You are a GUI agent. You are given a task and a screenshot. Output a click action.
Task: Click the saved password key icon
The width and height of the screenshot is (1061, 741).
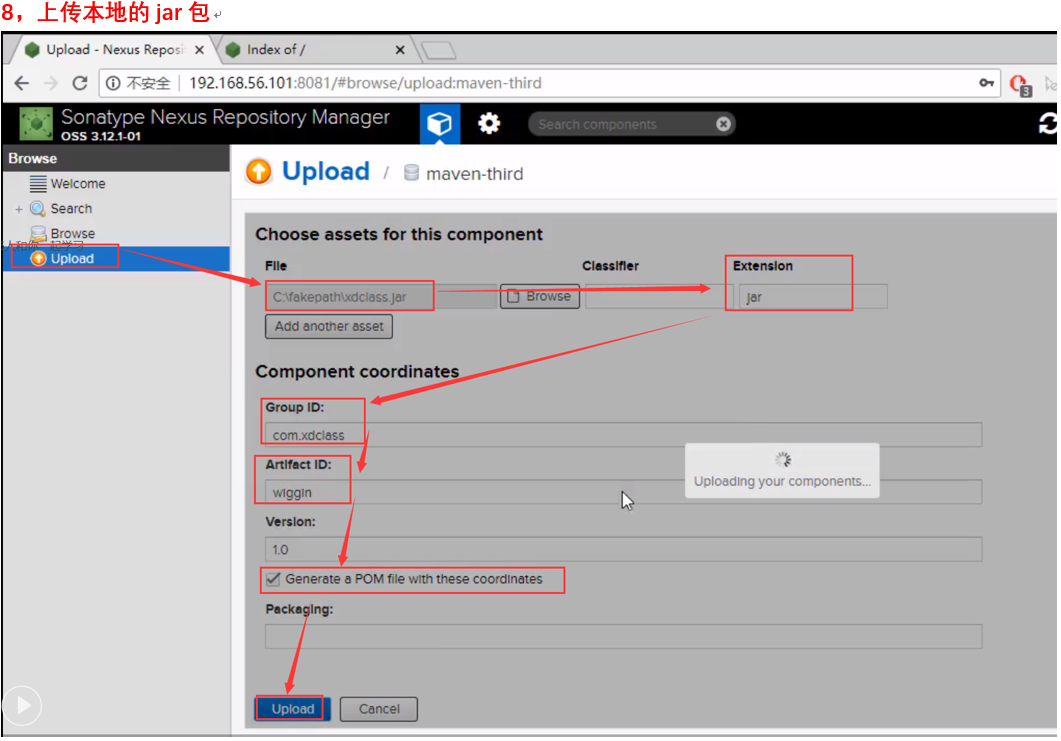point(986,83)
